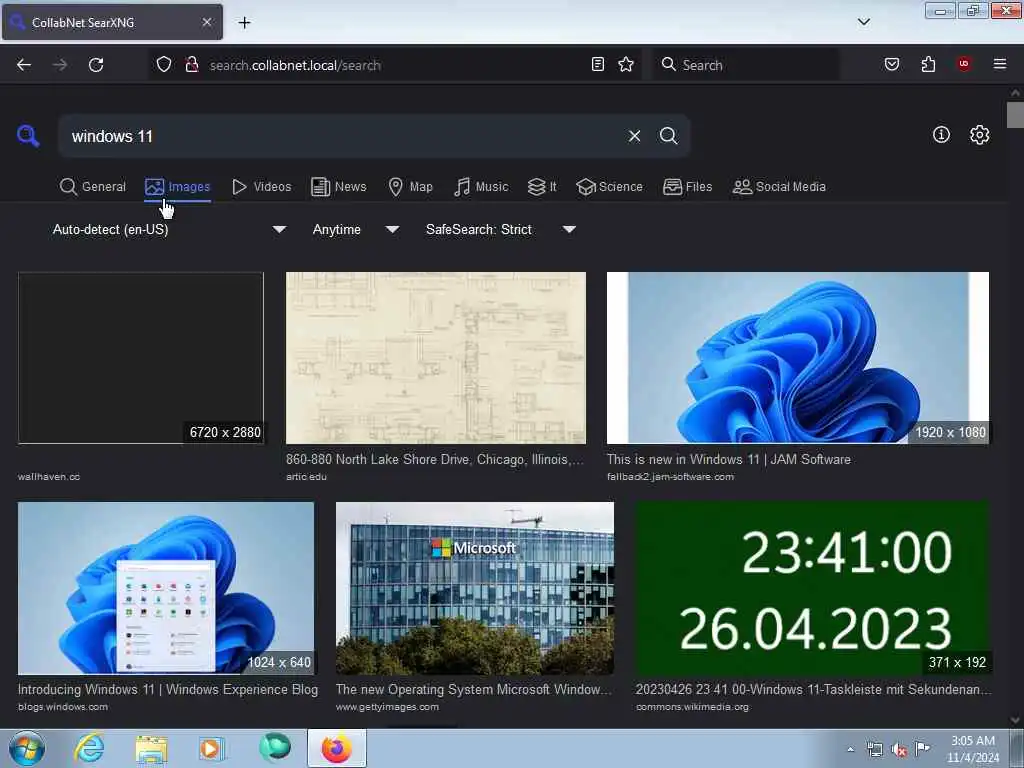Screen dimensions: 1024x768
Task: Reload the current page
Action: pyautogui.click(x=96, y=65)
